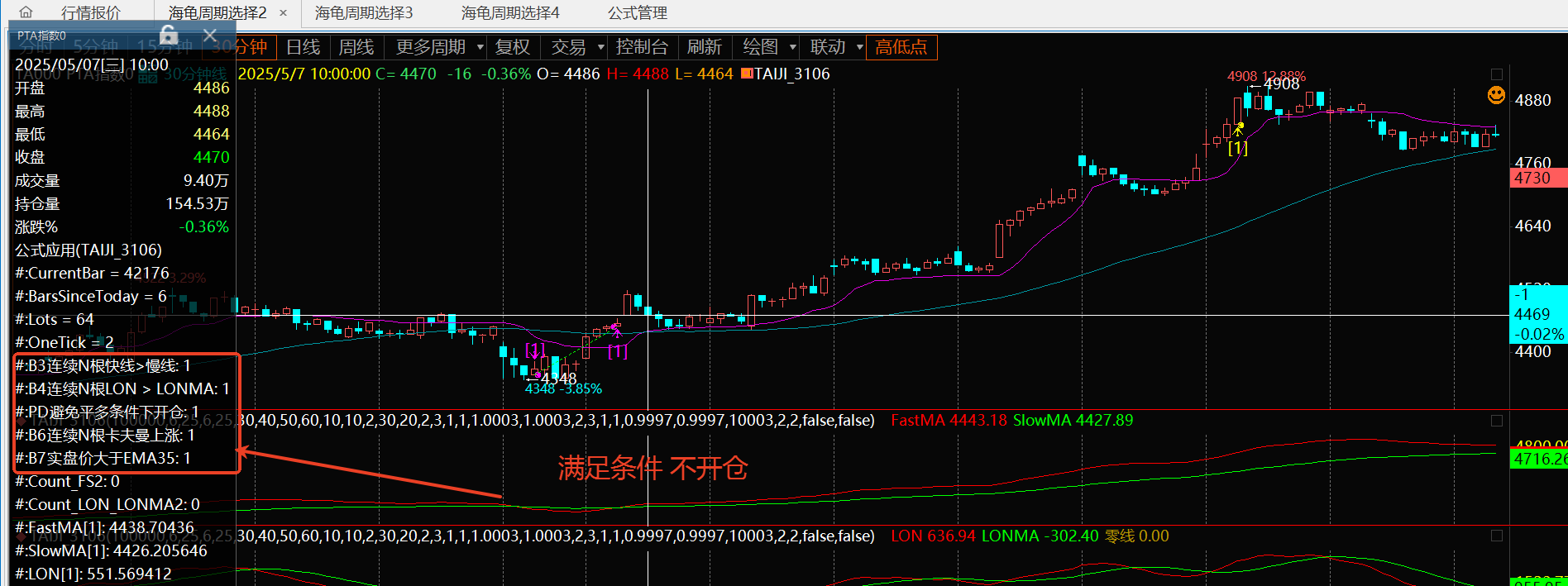This screenshot has width=1568, height=586.
Task: Click the unlock padlock on the PTA指数0 panel
Action: tap(169, 35)
